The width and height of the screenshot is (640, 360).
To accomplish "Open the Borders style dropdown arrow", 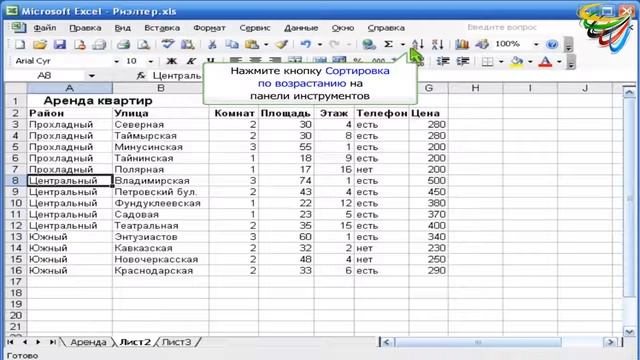I will 501,61.
